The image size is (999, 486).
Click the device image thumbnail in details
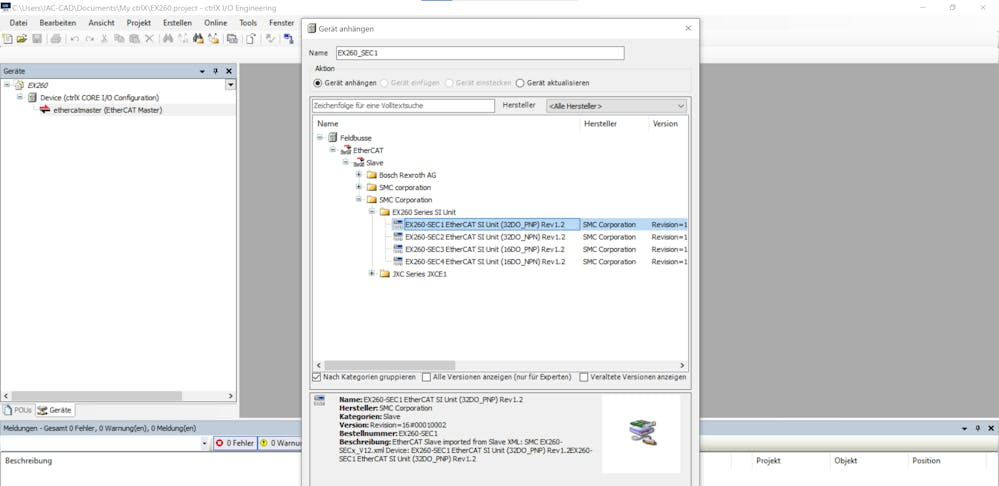coord(642,432)
